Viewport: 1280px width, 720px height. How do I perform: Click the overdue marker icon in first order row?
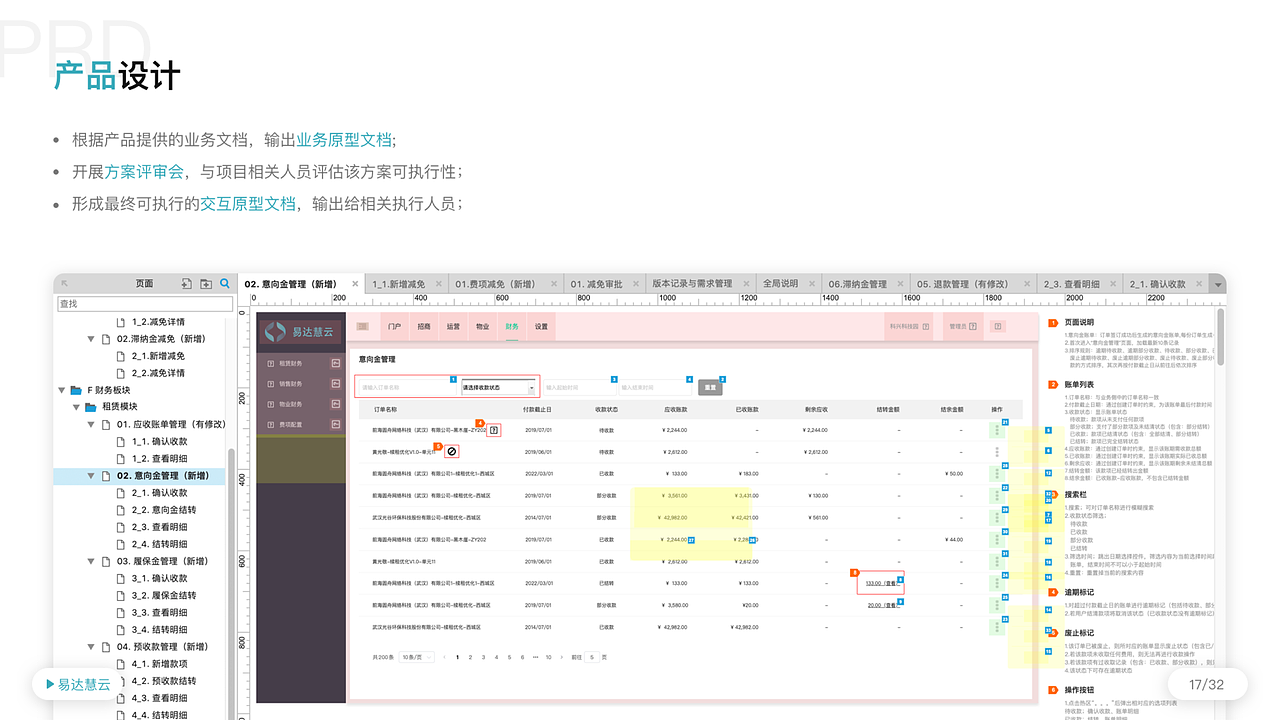click(494, 430)
